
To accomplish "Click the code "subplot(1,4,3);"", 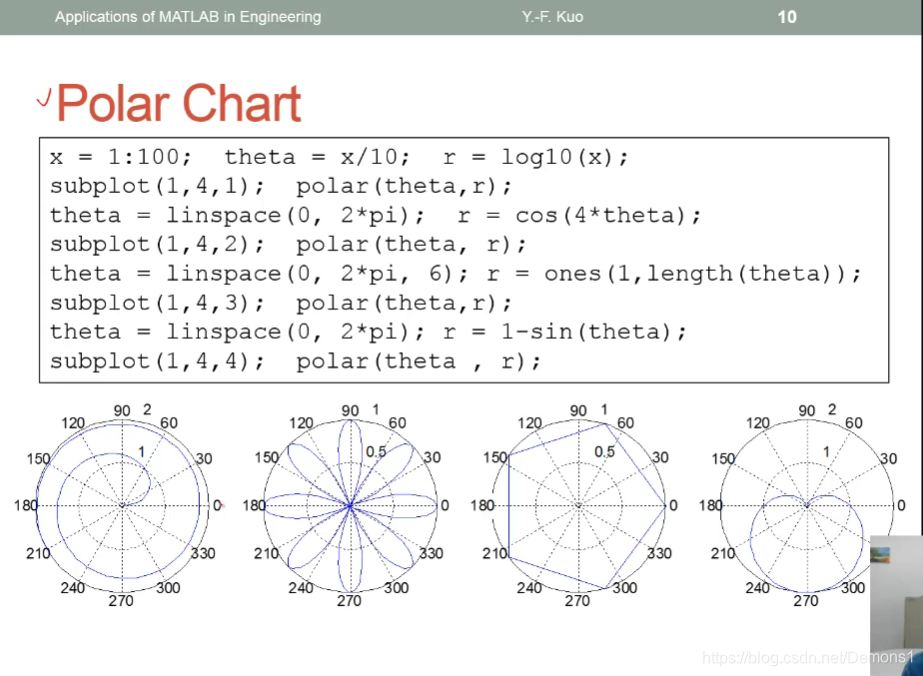I will [157, 303].
